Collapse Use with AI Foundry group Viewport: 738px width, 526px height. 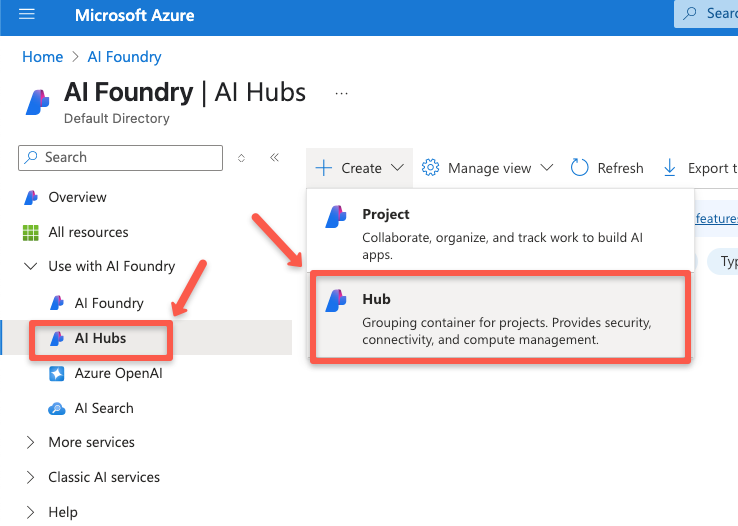coord(31,266)
